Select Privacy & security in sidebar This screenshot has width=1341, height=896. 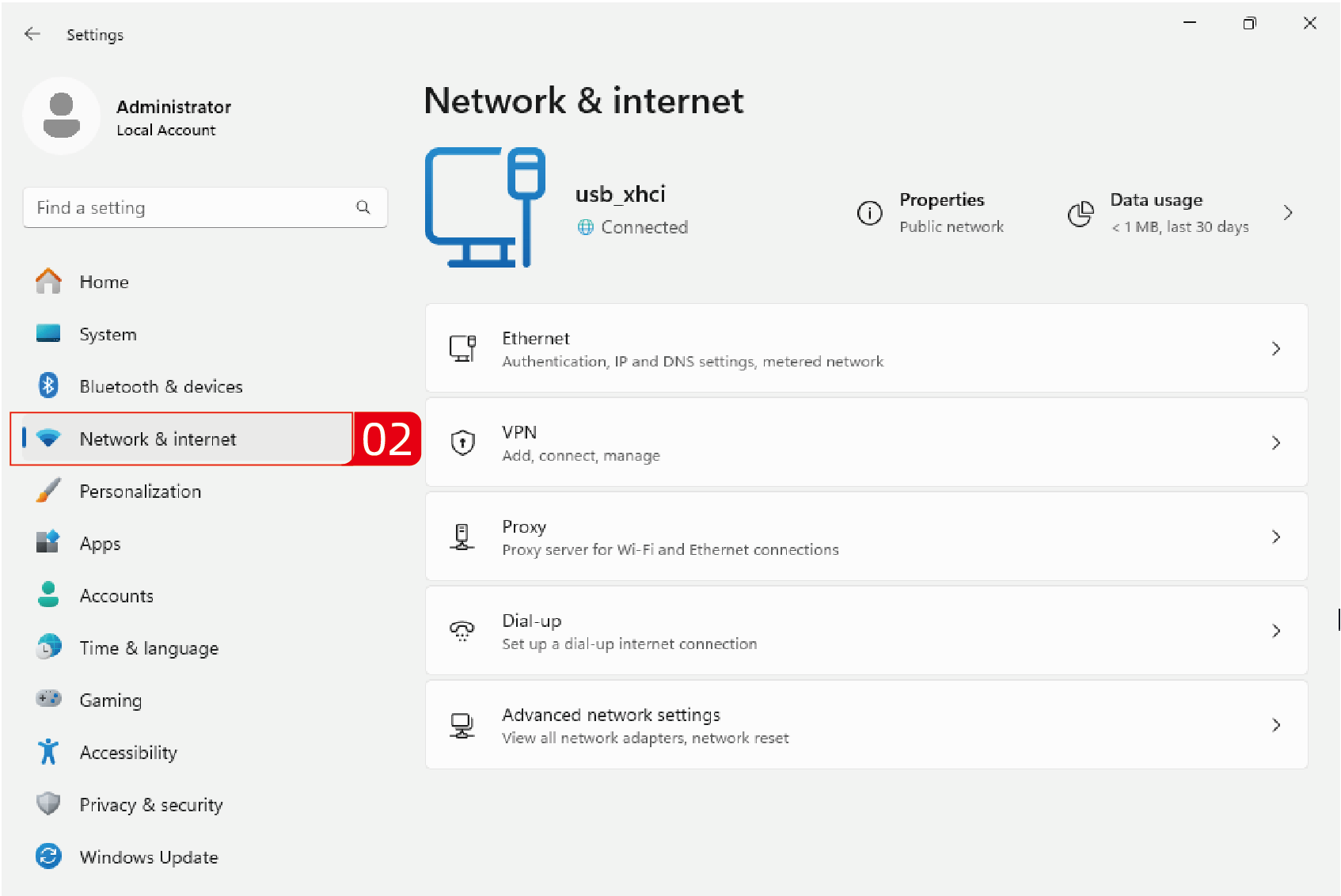pos(150,805)
